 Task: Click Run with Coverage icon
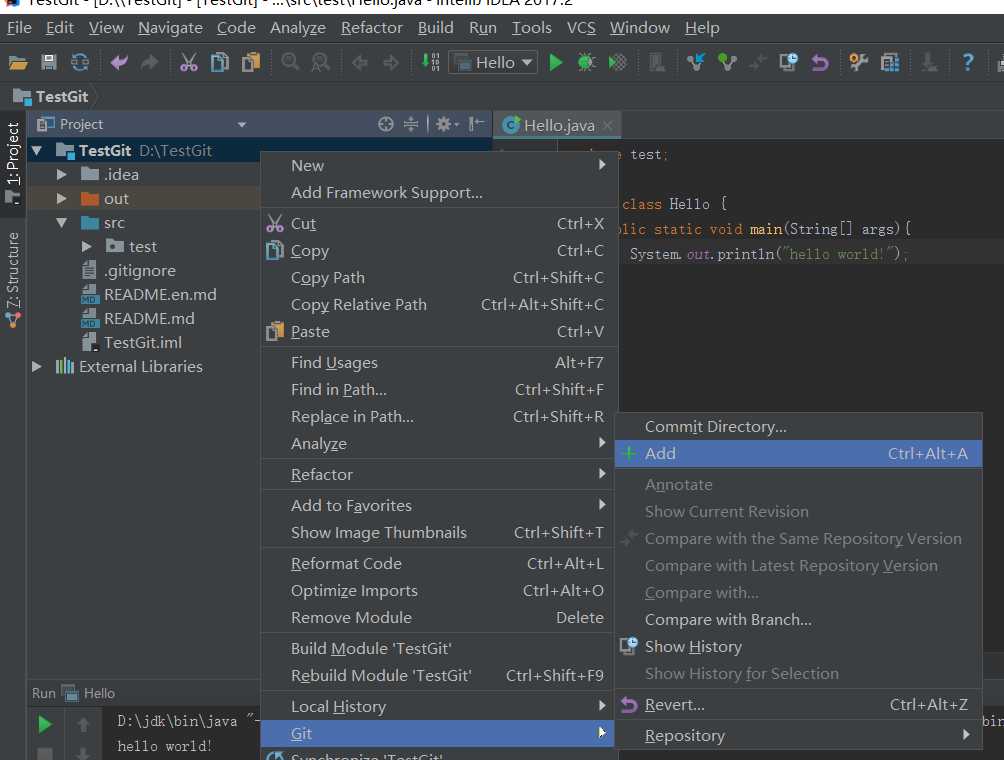(x=617, y=62)
